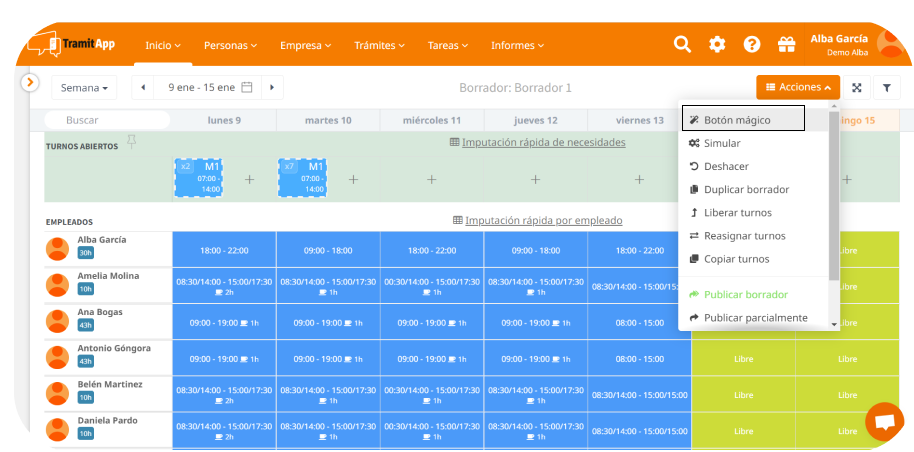Click Imputación rápida de necesidades link
The width and height of the screenshot is (914, 452).
(543, 142)
